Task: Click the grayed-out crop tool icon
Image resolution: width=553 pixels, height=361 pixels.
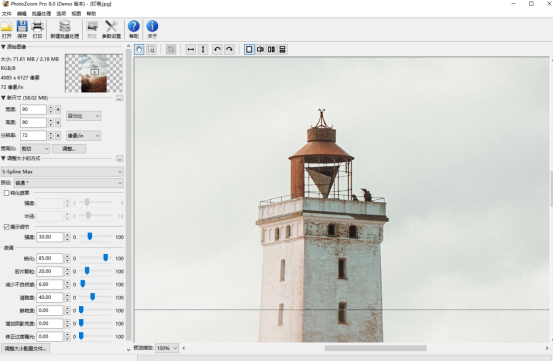Action: click(171, 49)
